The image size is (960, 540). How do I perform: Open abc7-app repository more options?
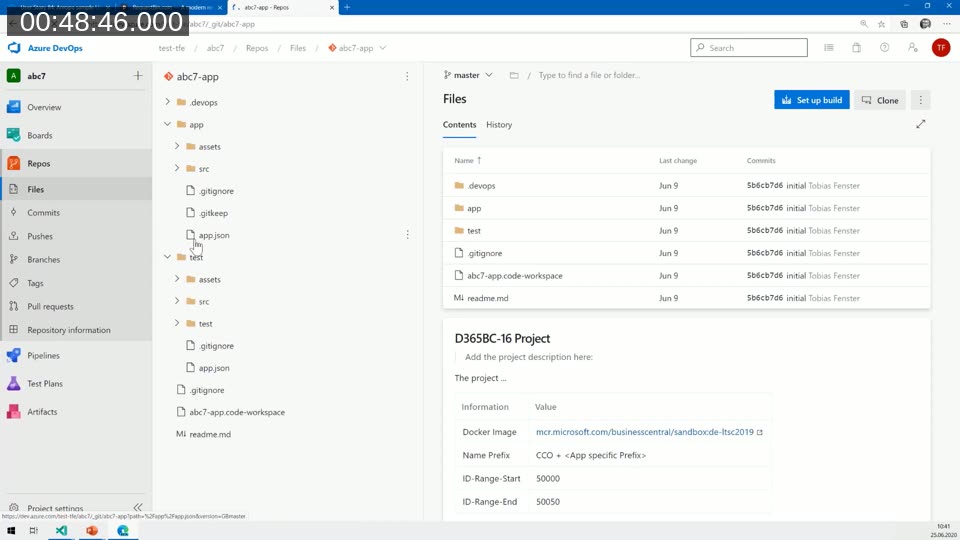(407, 77)
